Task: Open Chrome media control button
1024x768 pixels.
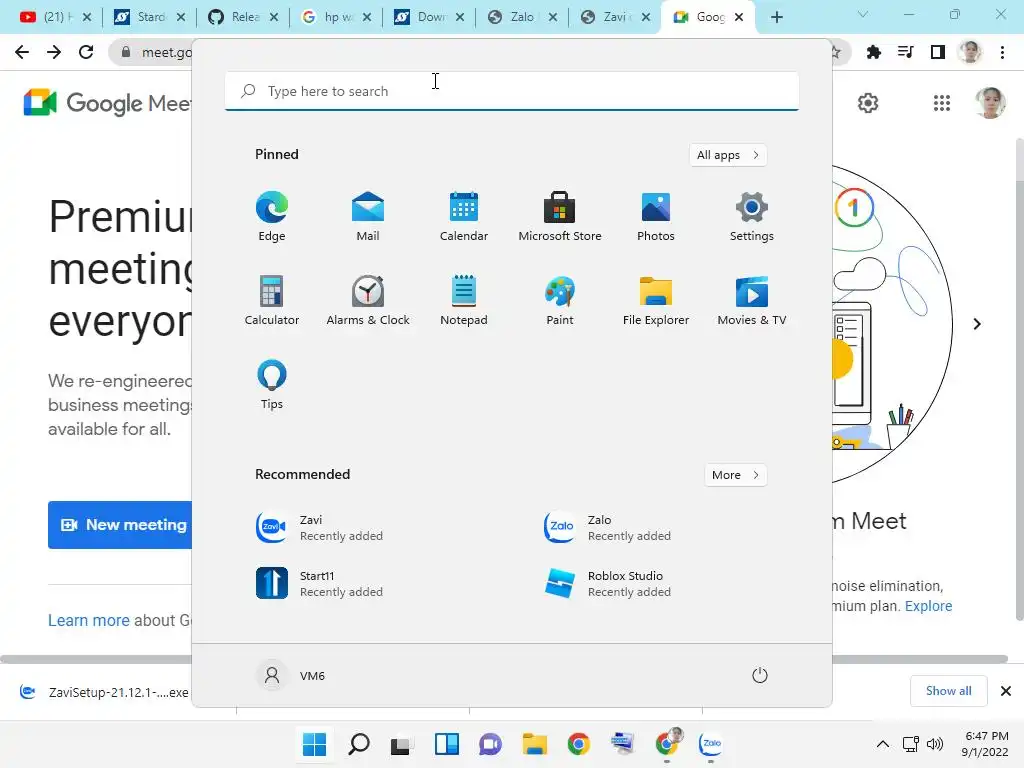Action: pos(906,52)
